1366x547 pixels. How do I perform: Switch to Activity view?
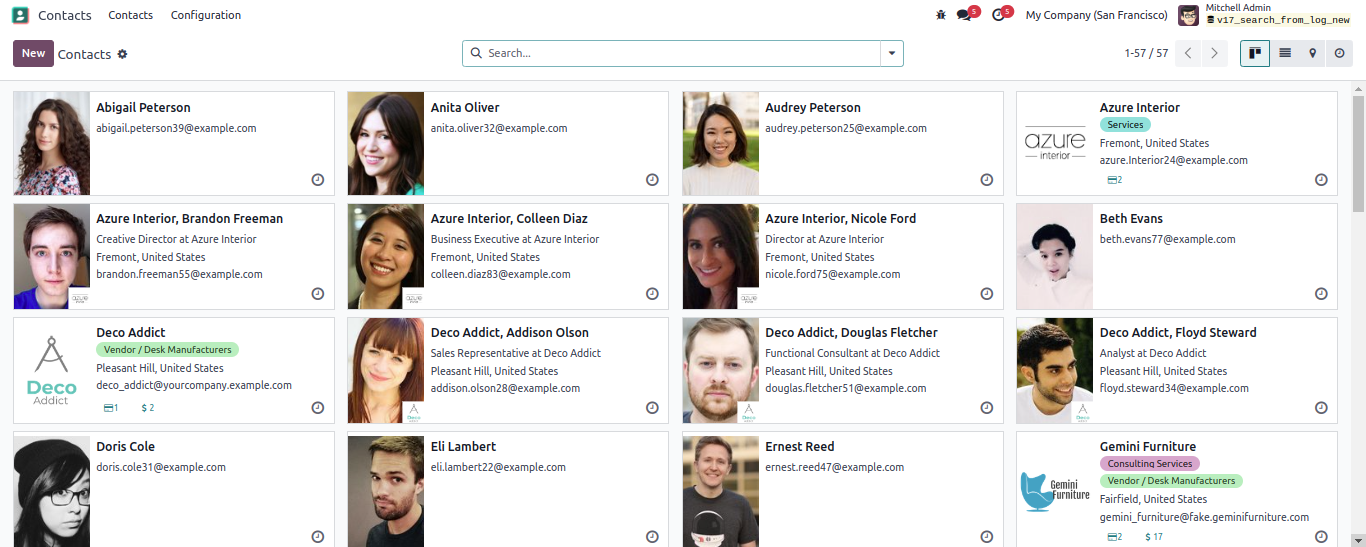tap(1340, 53)
